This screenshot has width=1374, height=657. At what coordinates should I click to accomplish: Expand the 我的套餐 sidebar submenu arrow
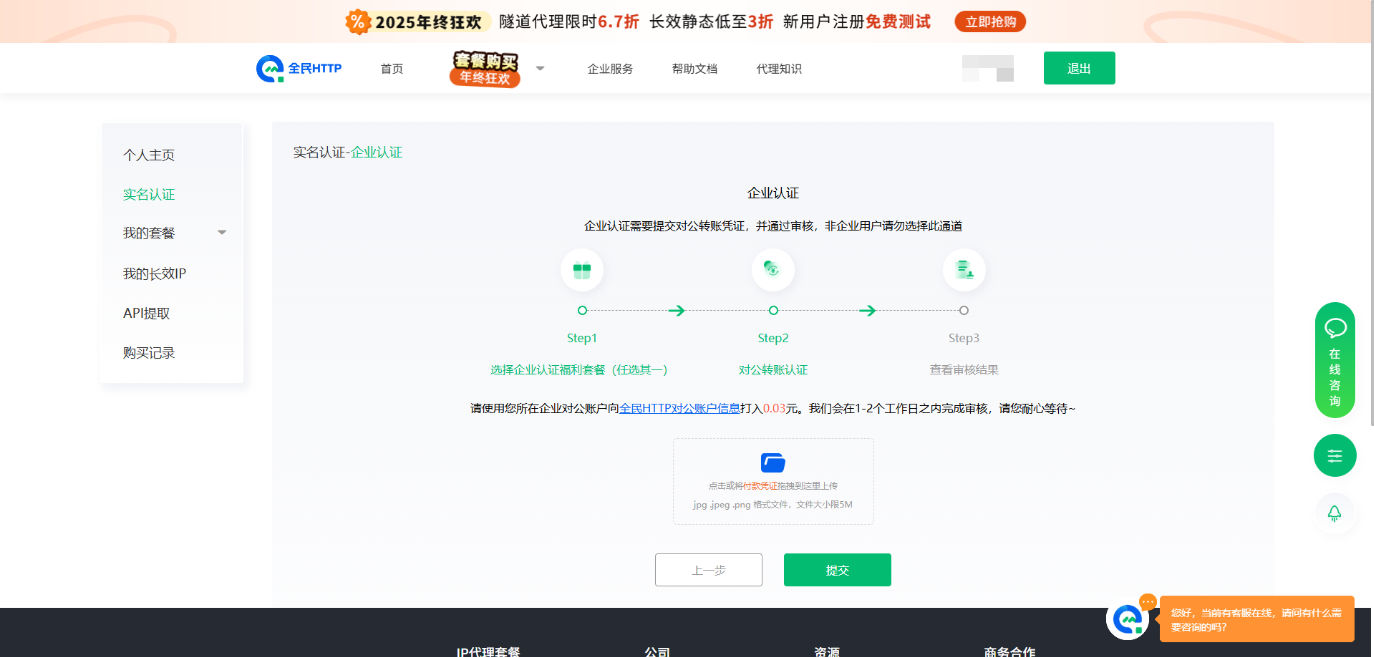pyautogui.click(x=222, y=233)
